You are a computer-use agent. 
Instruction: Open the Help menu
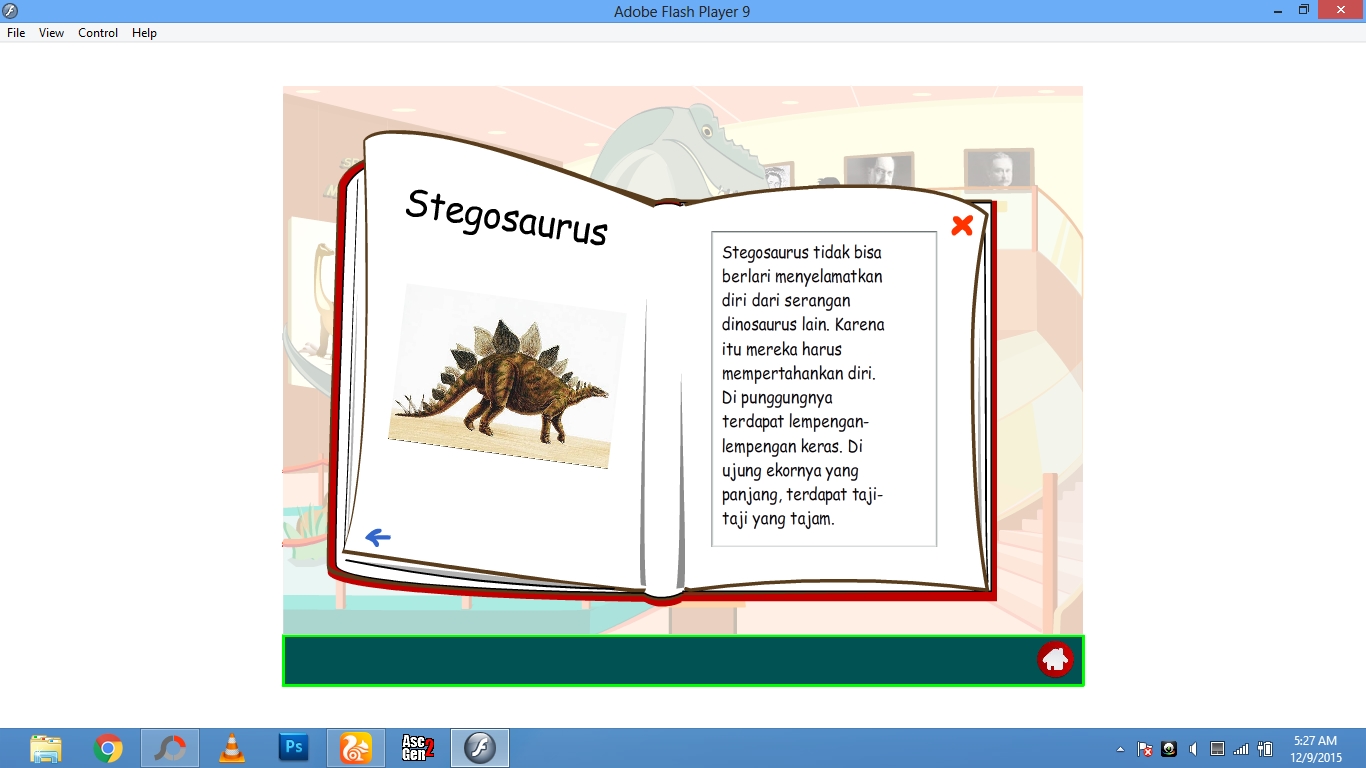click(144, 33)
